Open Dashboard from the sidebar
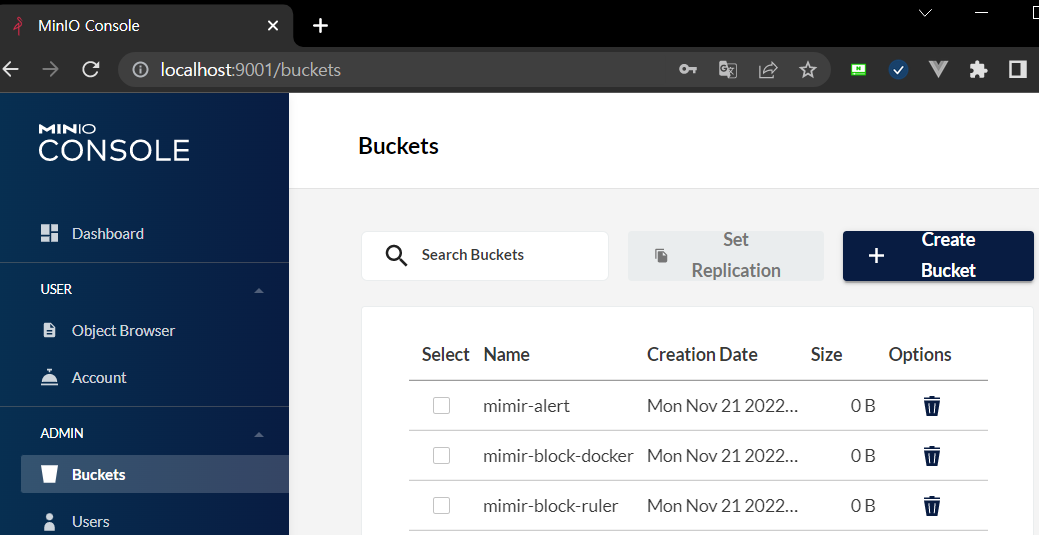 click(x=107, y=233)
